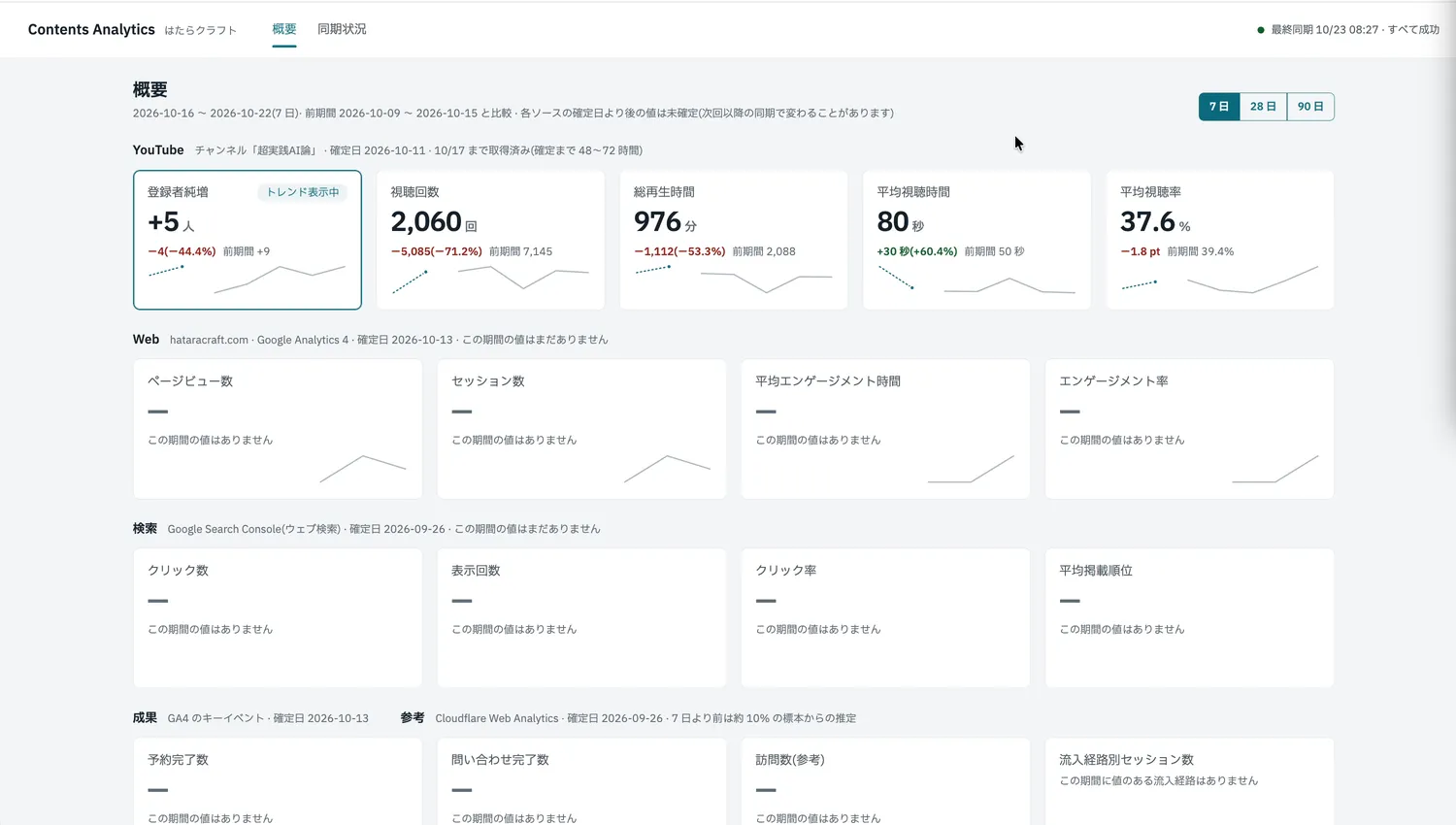Open the エンゲージメント率 card
The width and height of the screenshot is (1456, 825).
tap(1189, 429)
